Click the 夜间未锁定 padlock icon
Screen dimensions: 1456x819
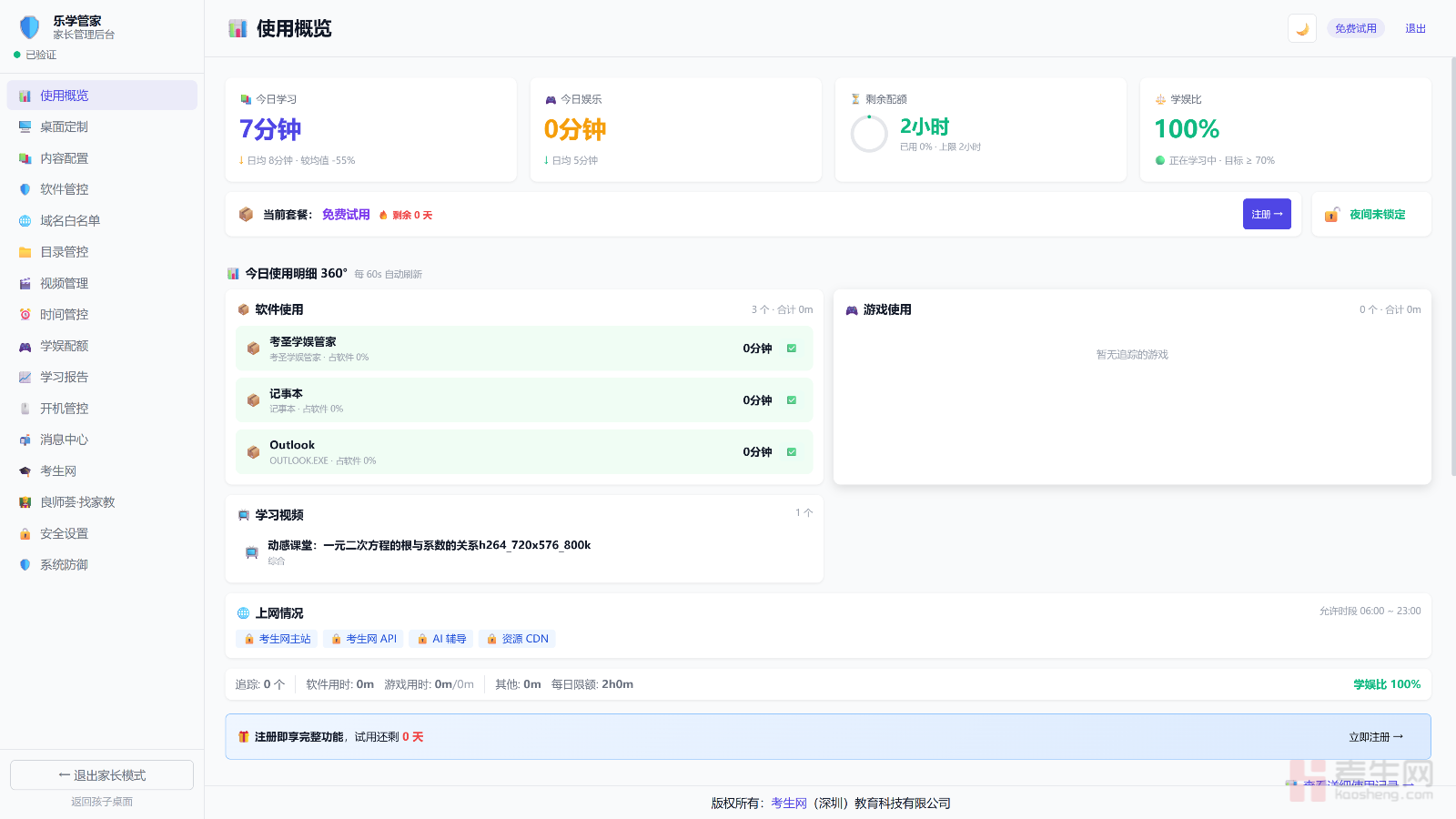coord(1332,215)
